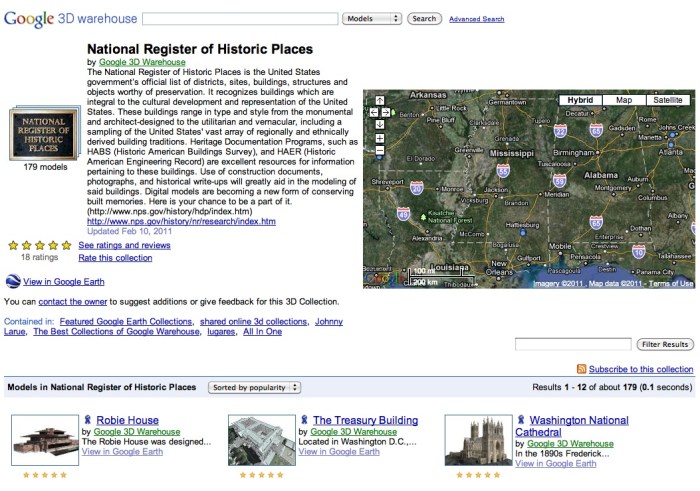This screenshot has height=491, width=700.
Task: Click the five-star rating of the collection
Action: pyautogui.click(x=39, y=245)
